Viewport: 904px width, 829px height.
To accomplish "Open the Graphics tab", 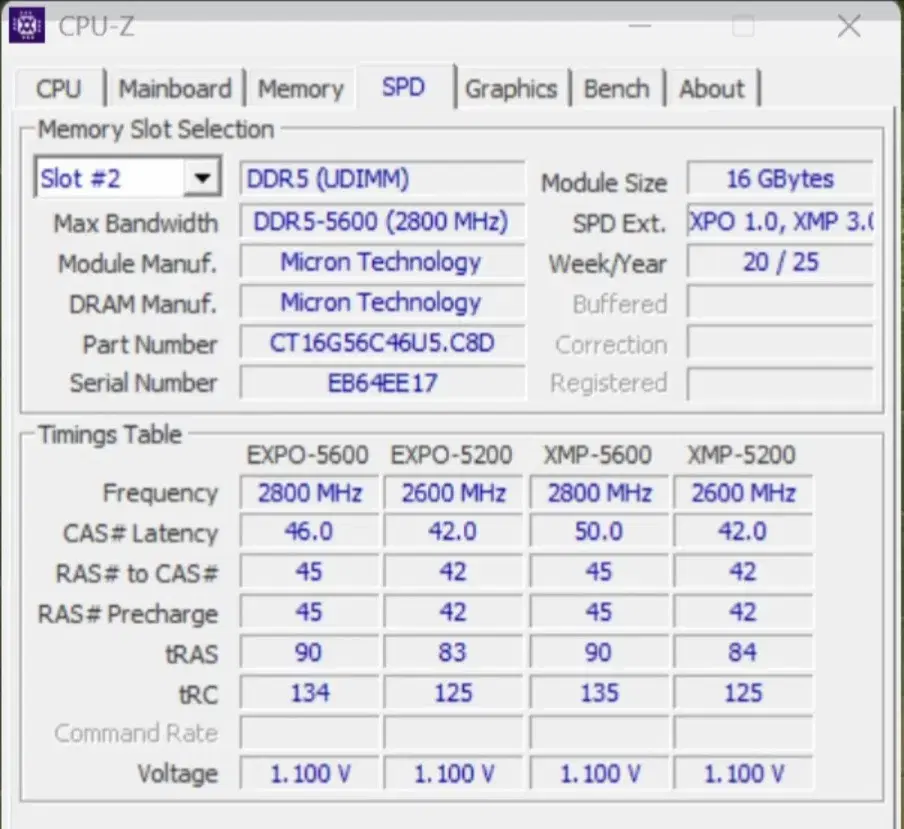I will point(511,89).
